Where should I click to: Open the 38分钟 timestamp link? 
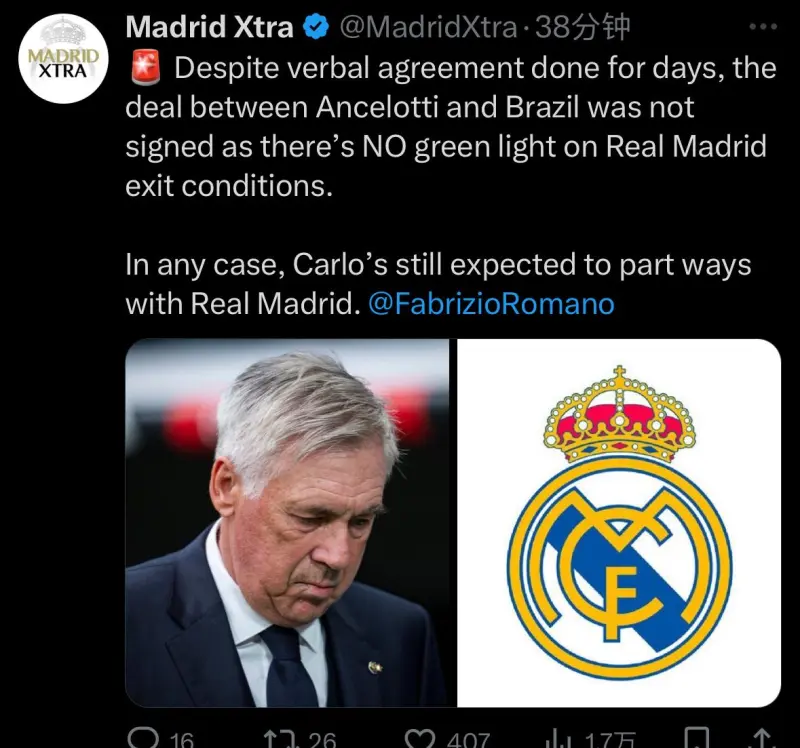tap(583, 27)
